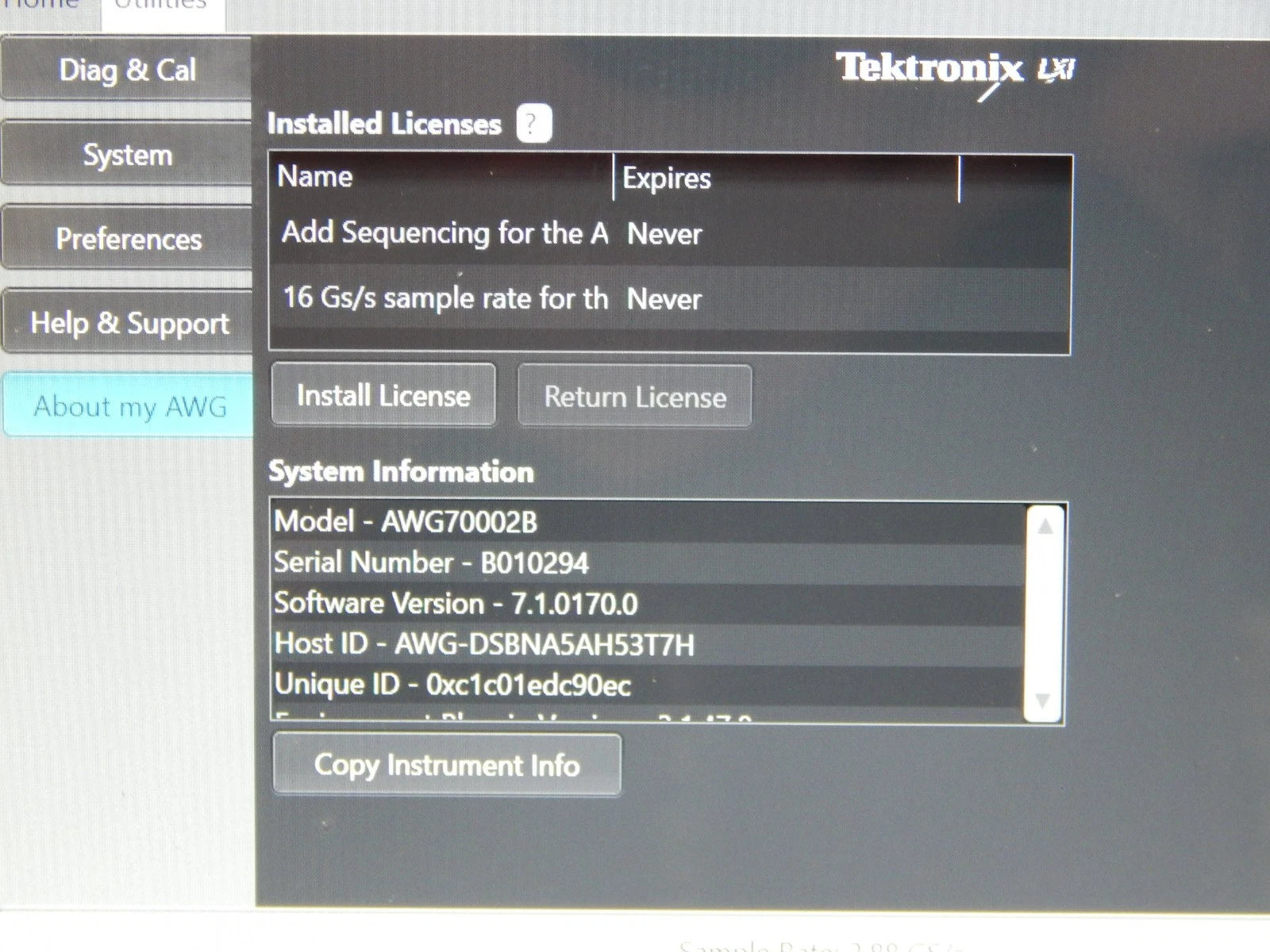Open the Diag & Cal panel

pos(125,71)
